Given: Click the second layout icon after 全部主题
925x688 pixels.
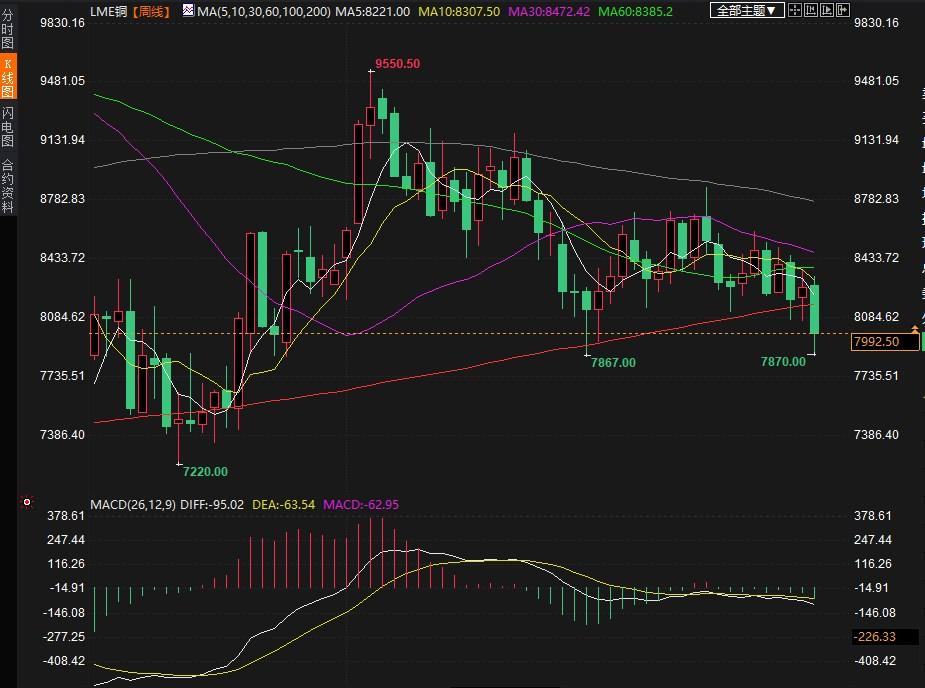Looking at the screenshot, I should [x=811, y=11].
